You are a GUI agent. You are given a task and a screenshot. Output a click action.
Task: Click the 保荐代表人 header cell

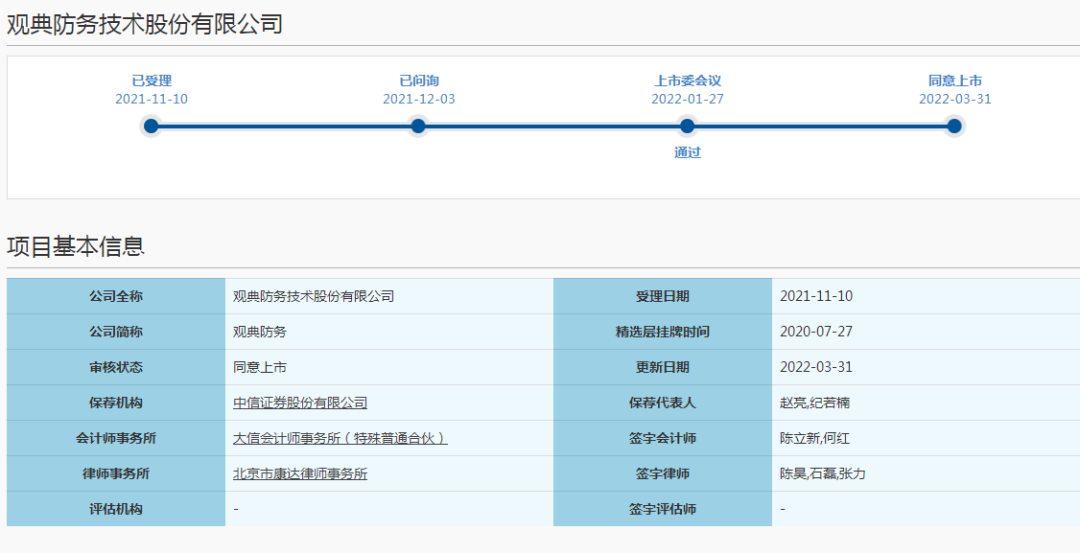pyautogui.click(x=662, y=403)
